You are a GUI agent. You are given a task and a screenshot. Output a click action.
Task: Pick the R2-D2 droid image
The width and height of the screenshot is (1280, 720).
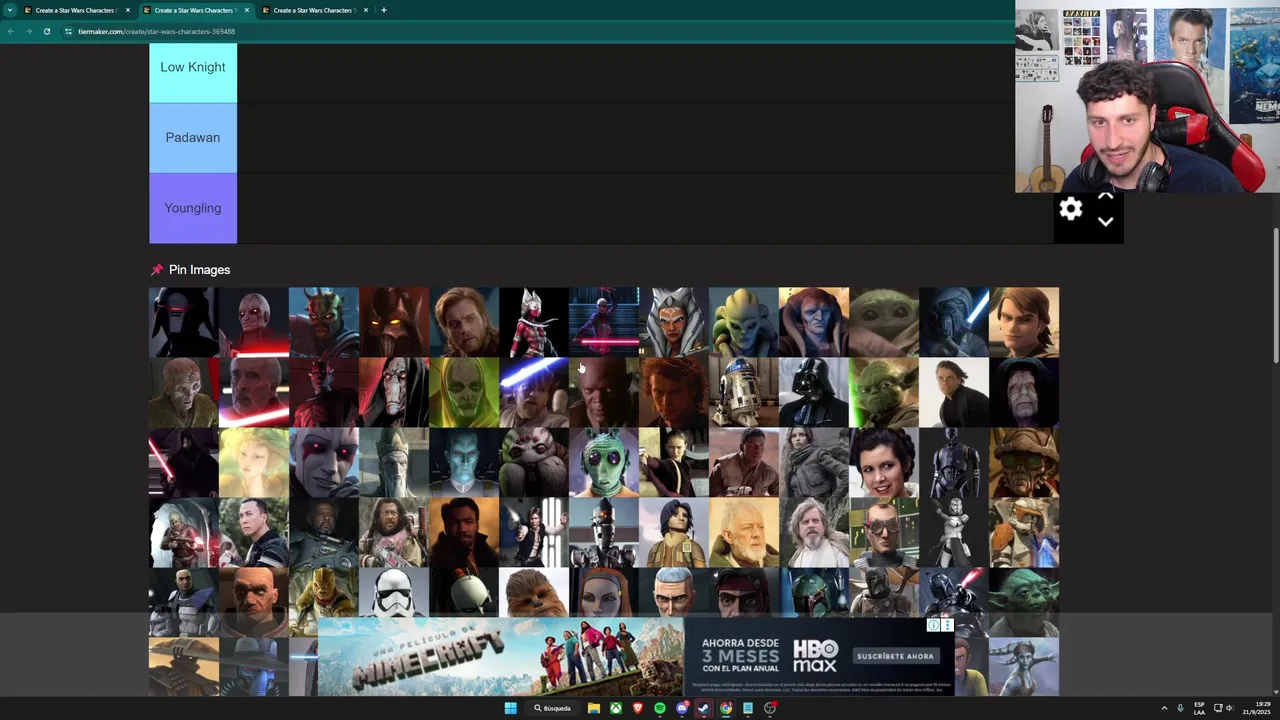(744, 392)
